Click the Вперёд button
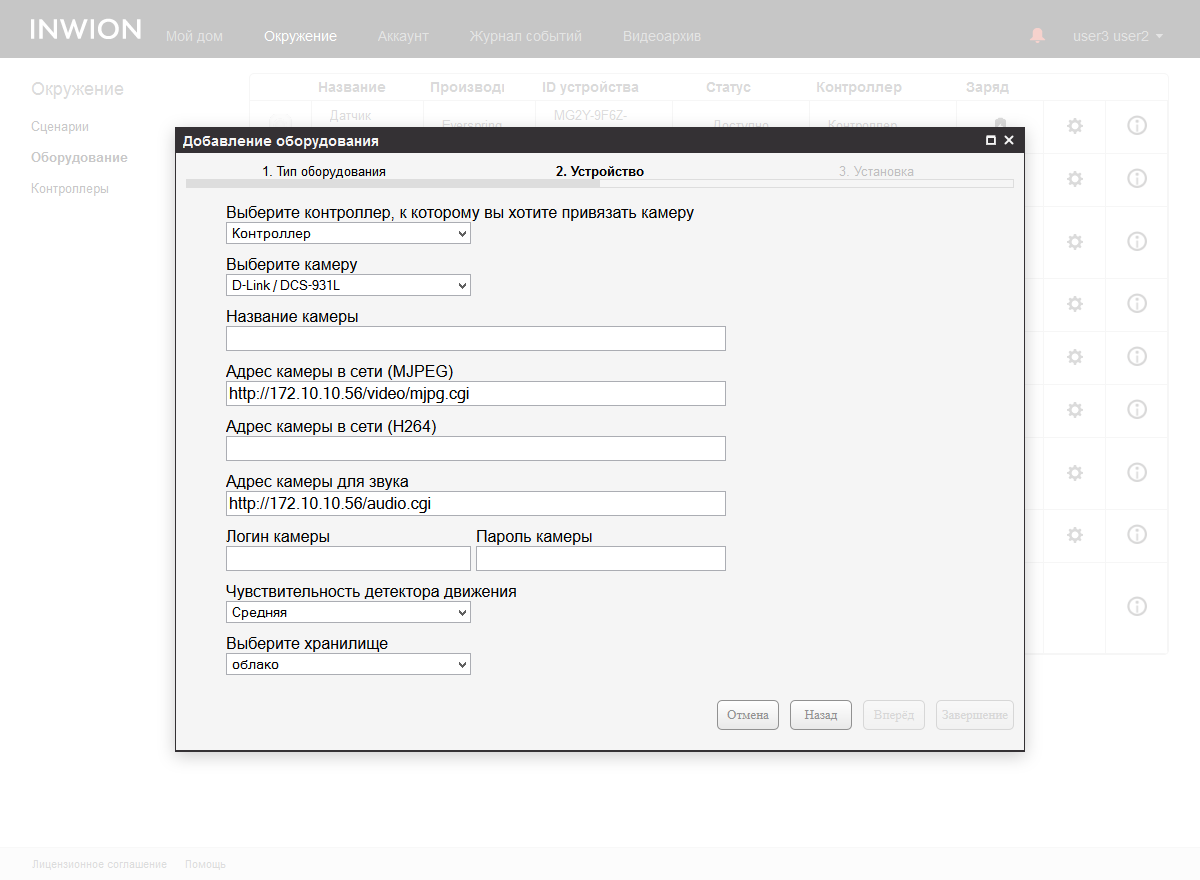This screenshot has width=1200, height=880. click(x=894, y=716)
